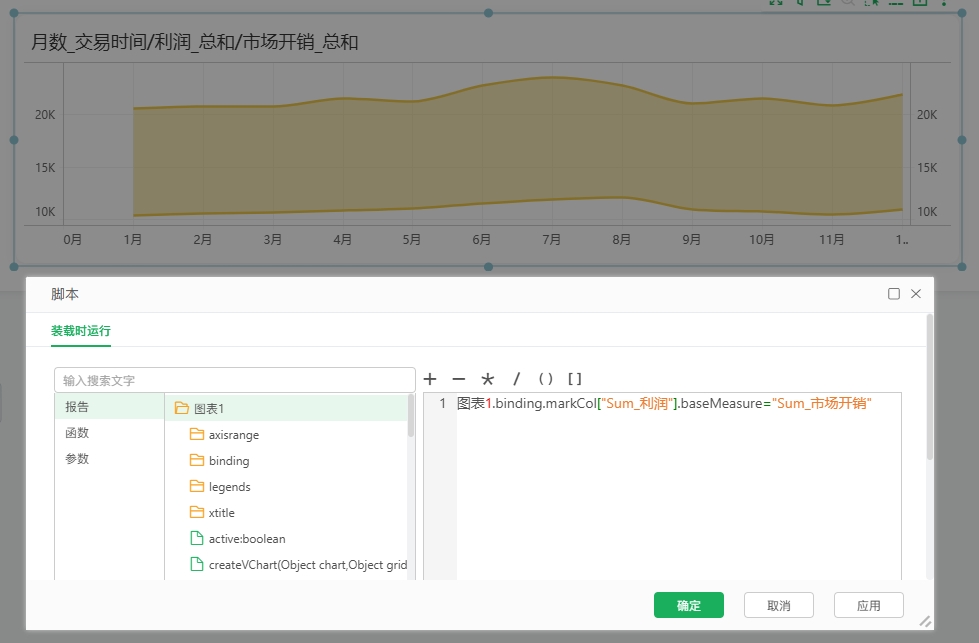Switch to the 装载时运行 tab
The height and width of the screenshot is (643, 979).
pos(81,331)
